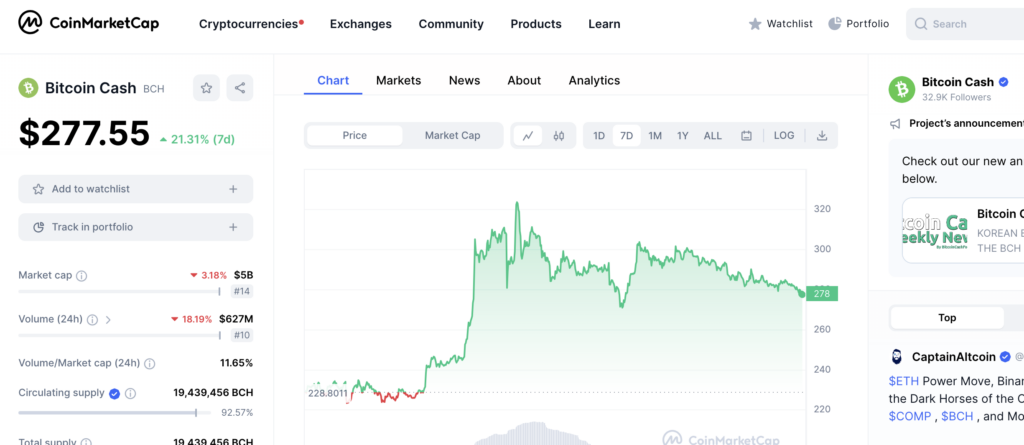This screenshot has height=445, width=1024.
Task: Open the $ETH cashtag link
Action: click(904, 380)
